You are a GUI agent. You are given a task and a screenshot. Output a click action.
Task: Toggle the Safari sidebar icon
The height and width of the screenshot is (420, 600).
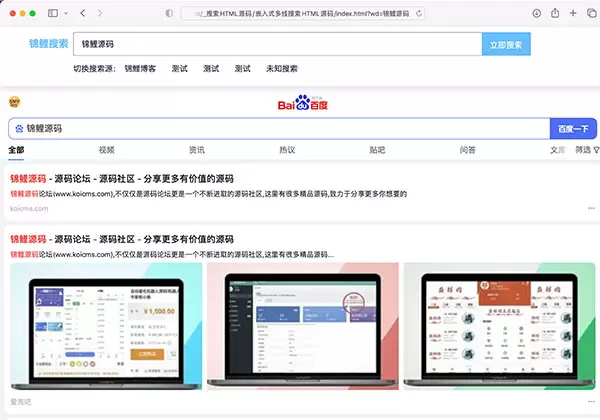[x=53, y=13]
